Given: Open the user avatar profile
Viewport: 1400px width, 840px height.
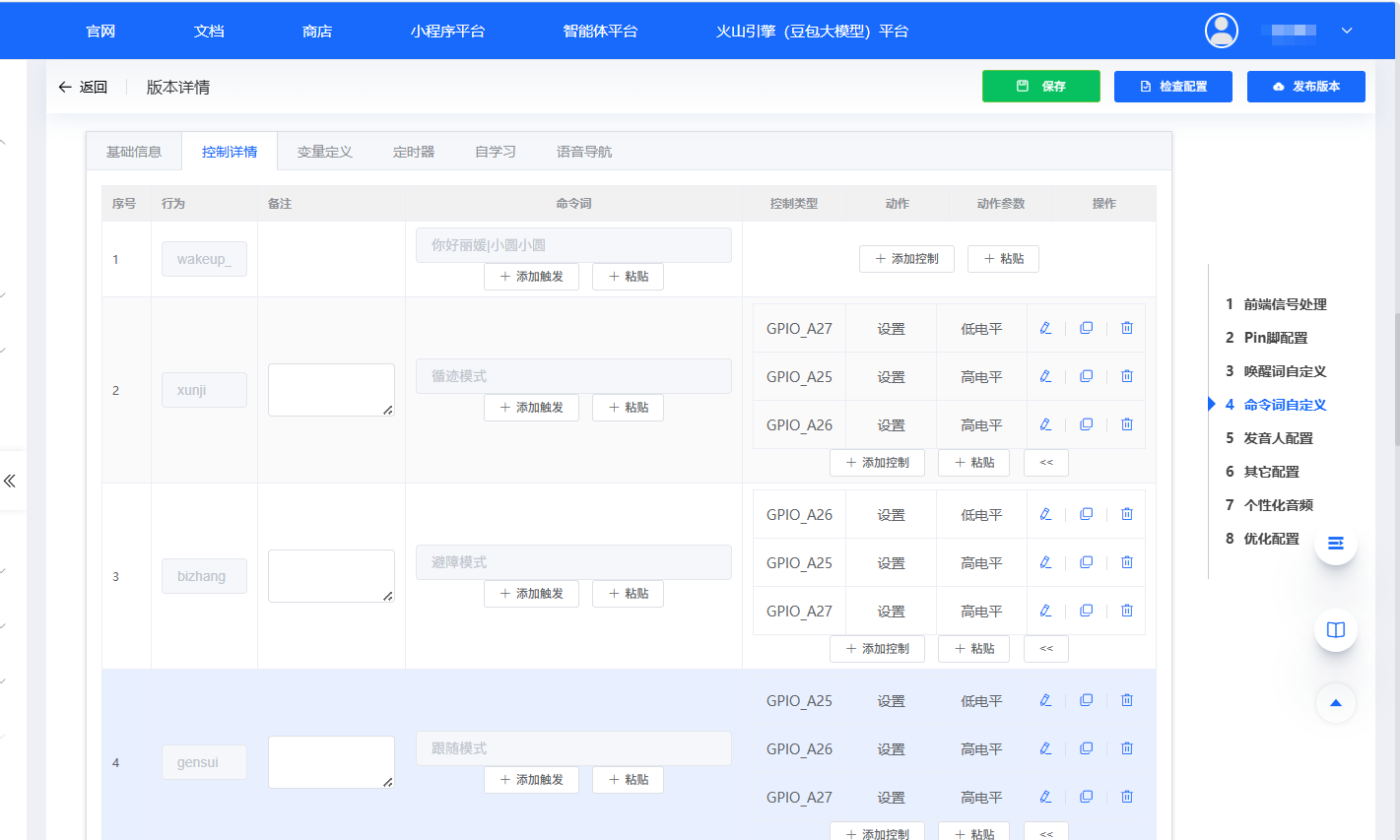Looking at the screenshot, I should coord(1222,31).
